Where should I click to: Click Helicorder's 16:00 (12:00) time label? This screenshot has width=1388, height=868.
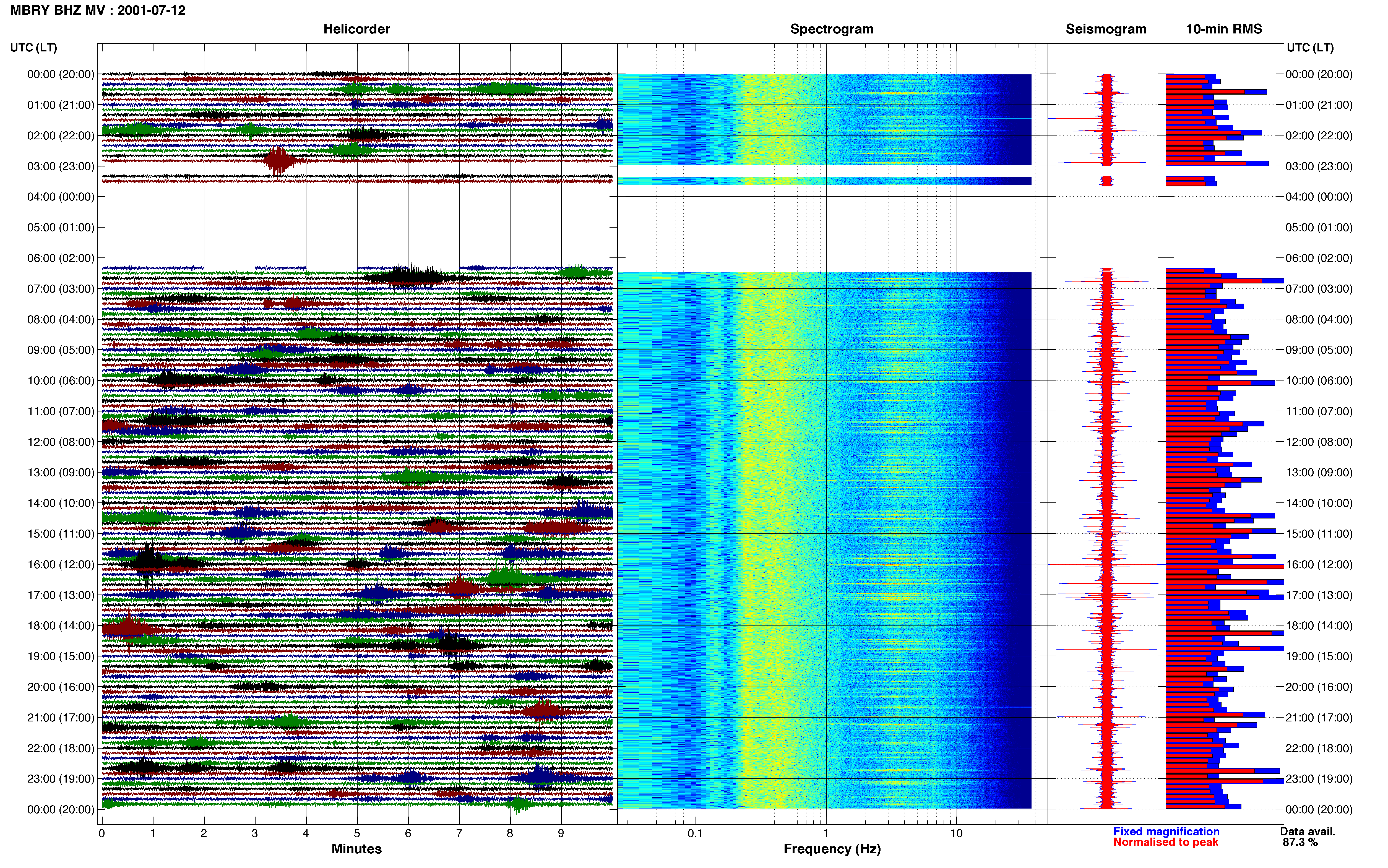(x=61, y=564)
